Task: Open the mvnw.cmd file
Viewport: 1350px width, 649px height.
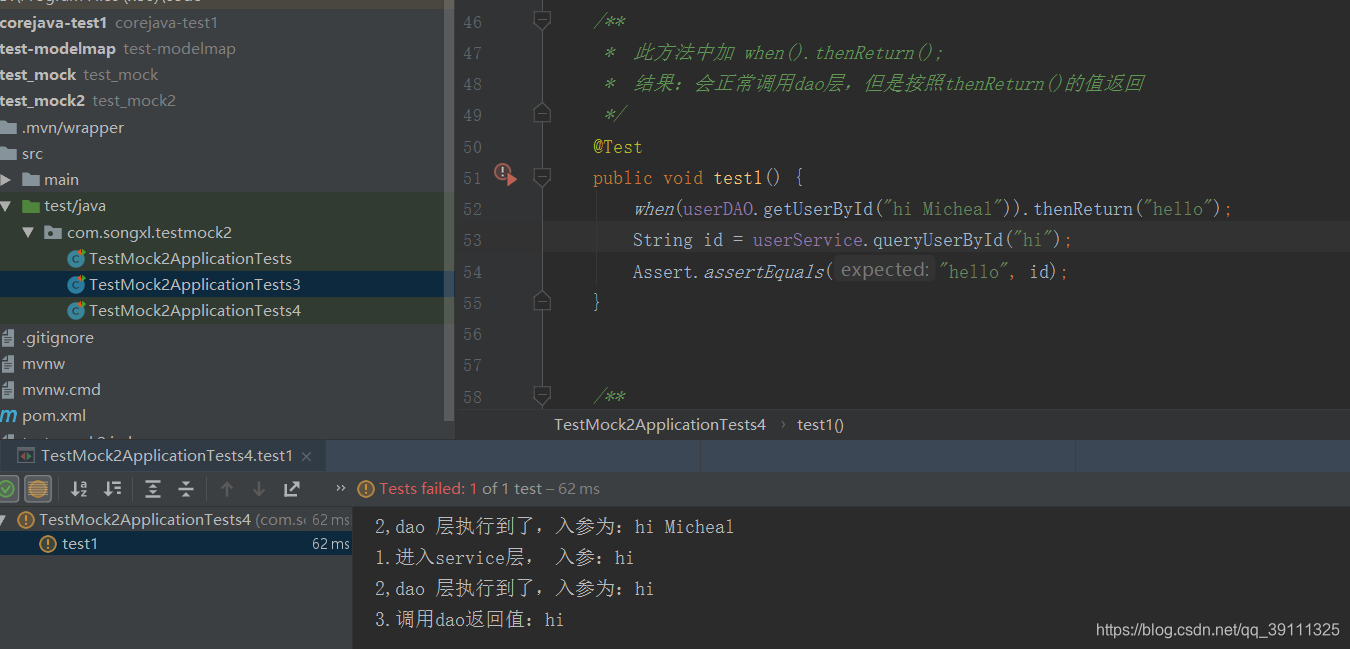Action: point(61,390)
